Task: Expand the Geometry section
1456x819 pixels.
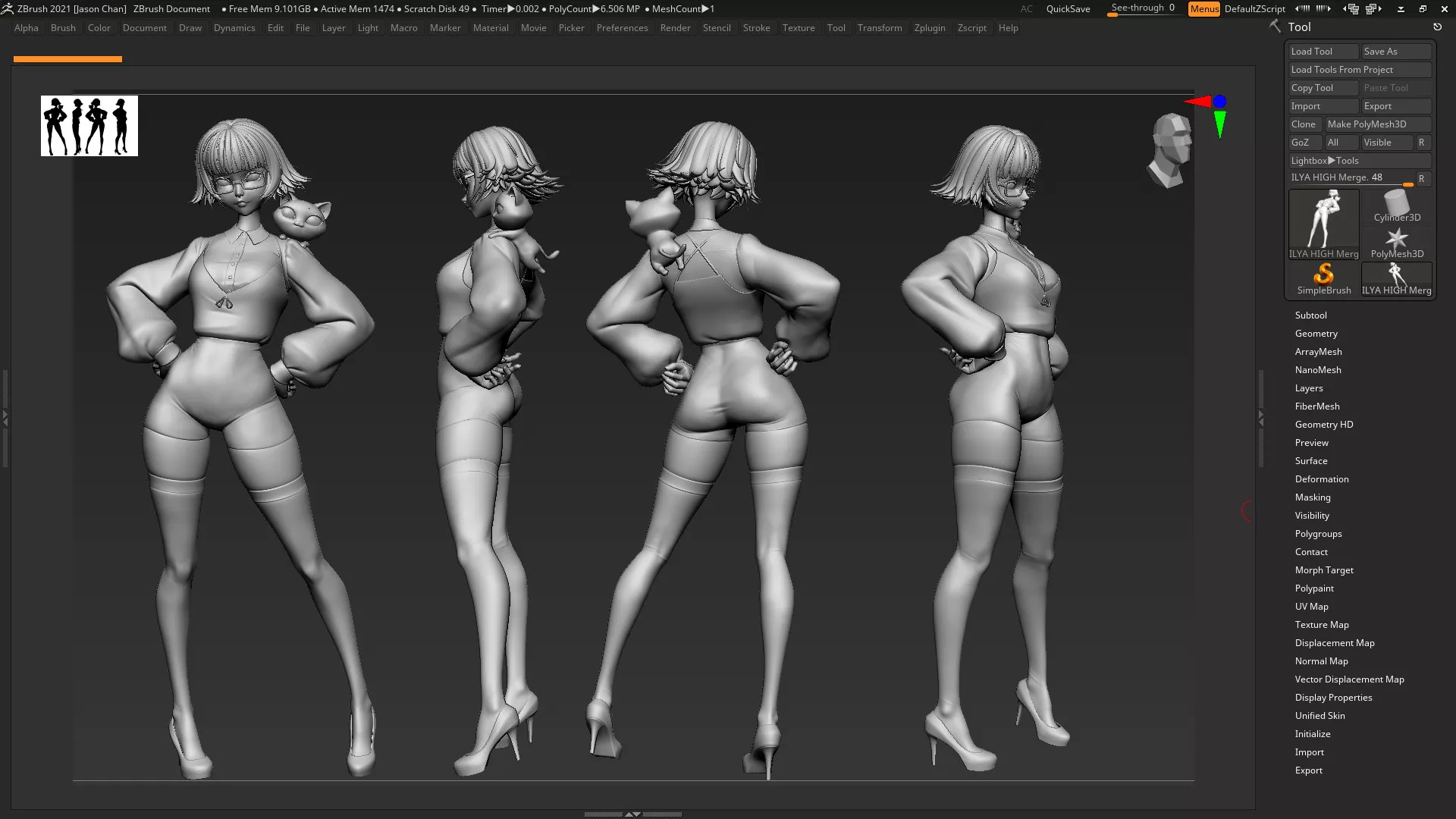Action: pyautogui.click(x=1316, y=334)
